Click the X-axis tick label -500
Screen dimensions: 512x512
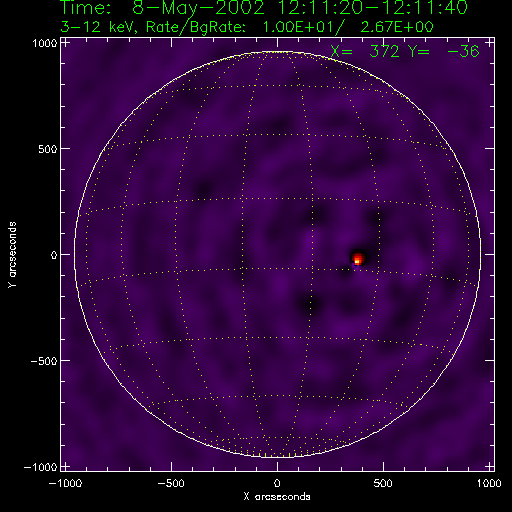[x=171, y=483]
